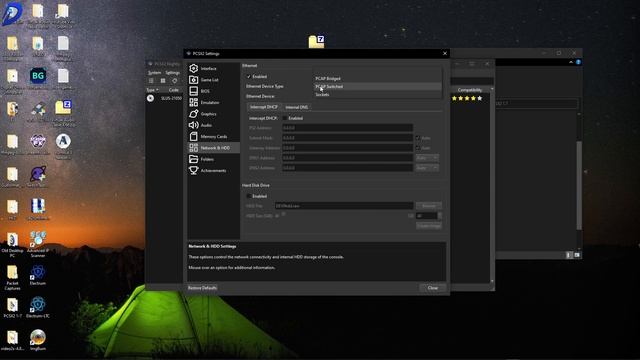Open the Advanced IP Scanner shortcut
The height and width of the screenshot is (360, 640).
click(38, 244)
